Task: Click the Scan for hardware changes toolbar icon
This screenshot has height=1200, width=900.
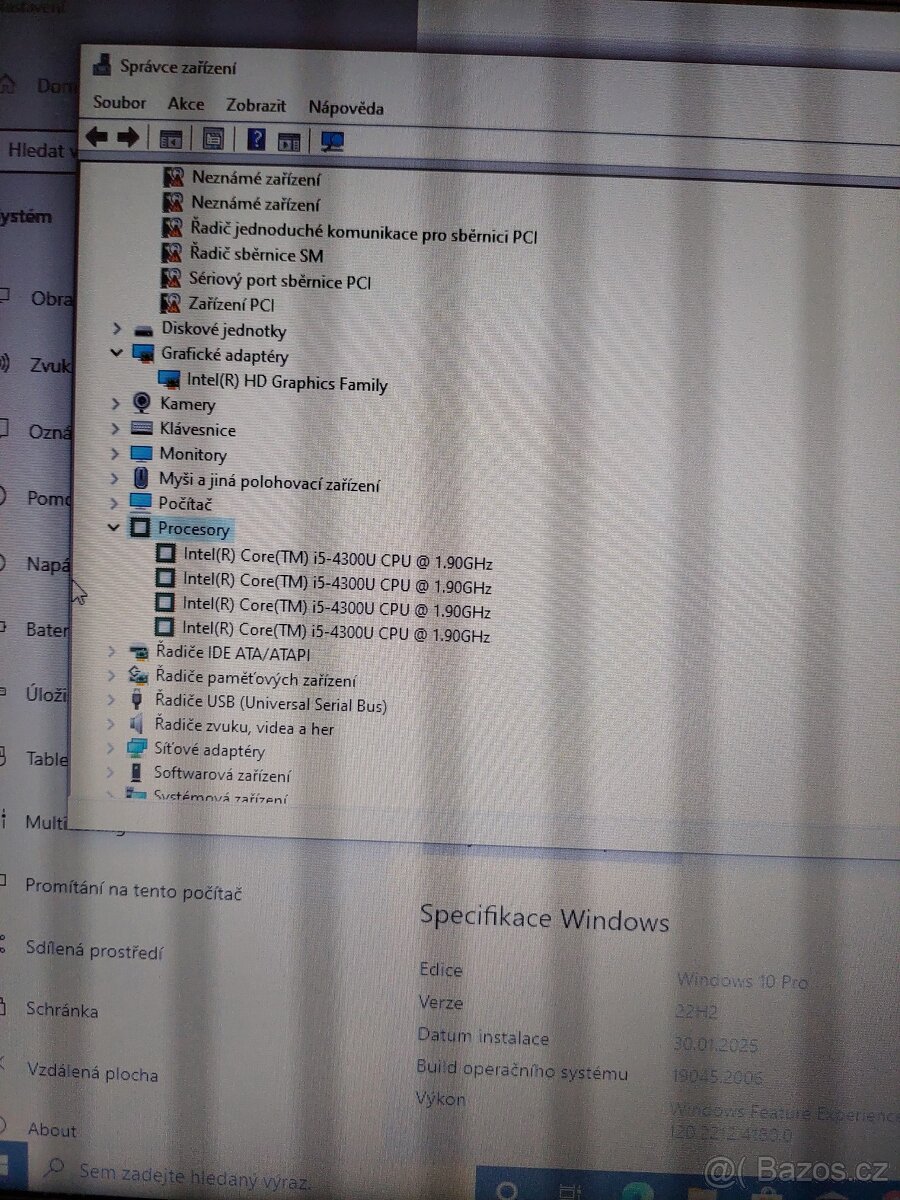Action: (x=331, y=140)
